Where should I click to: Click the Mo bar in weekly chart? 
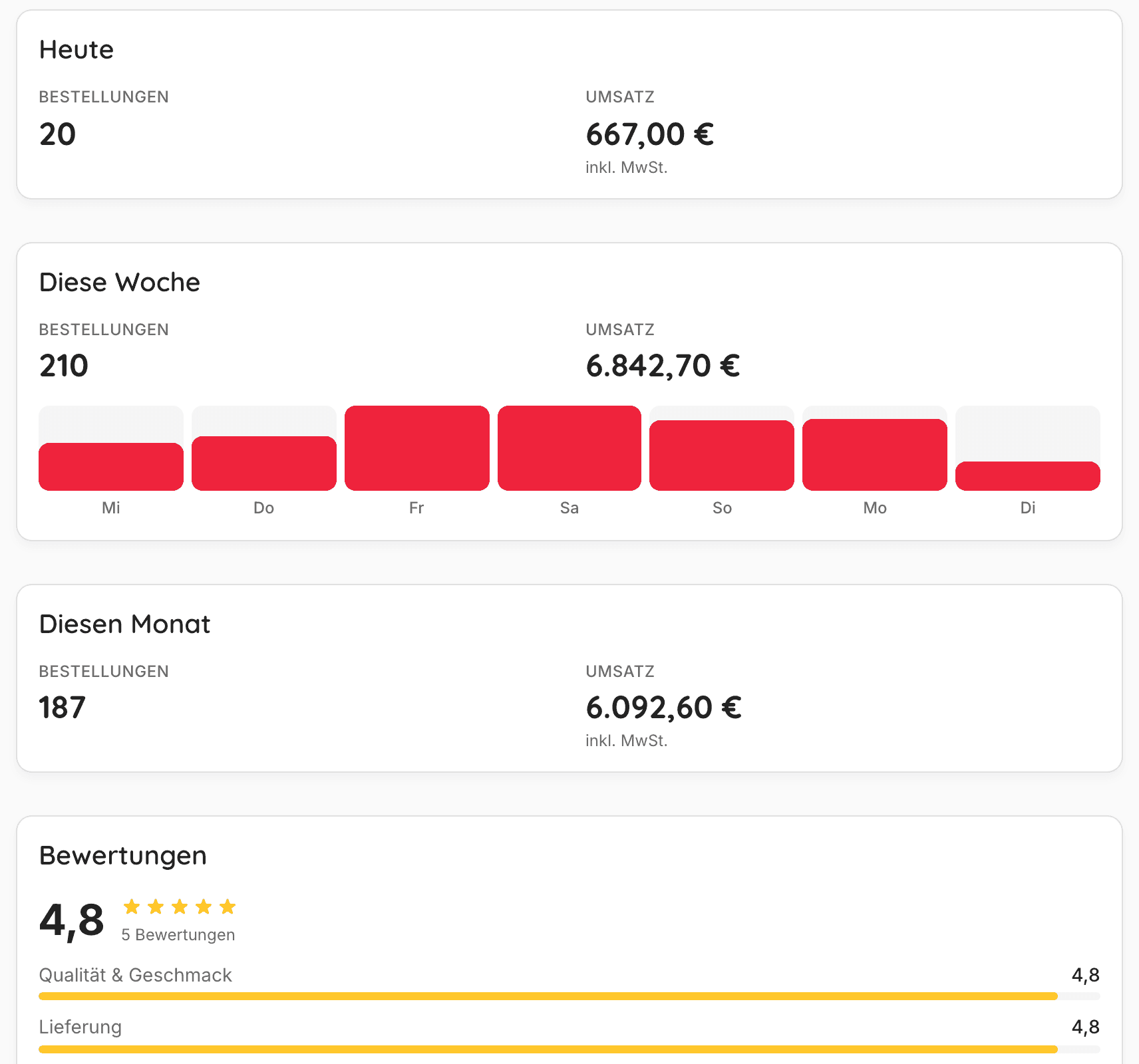[875, 455]
